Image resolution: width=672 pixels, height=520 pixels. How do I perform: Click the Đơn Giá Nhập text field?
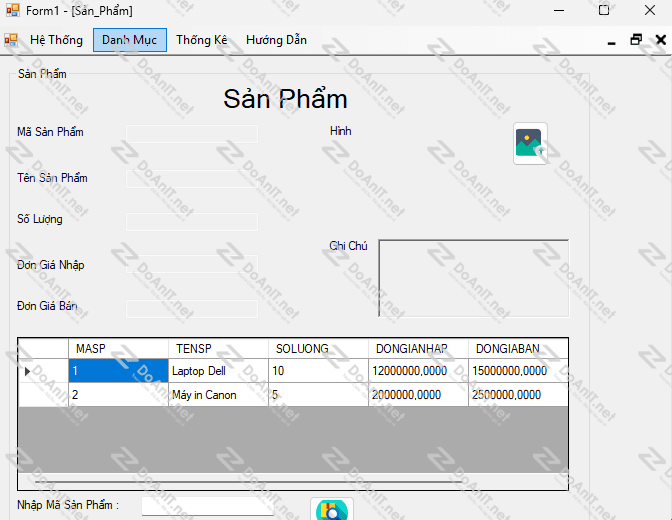click(192, 265)
